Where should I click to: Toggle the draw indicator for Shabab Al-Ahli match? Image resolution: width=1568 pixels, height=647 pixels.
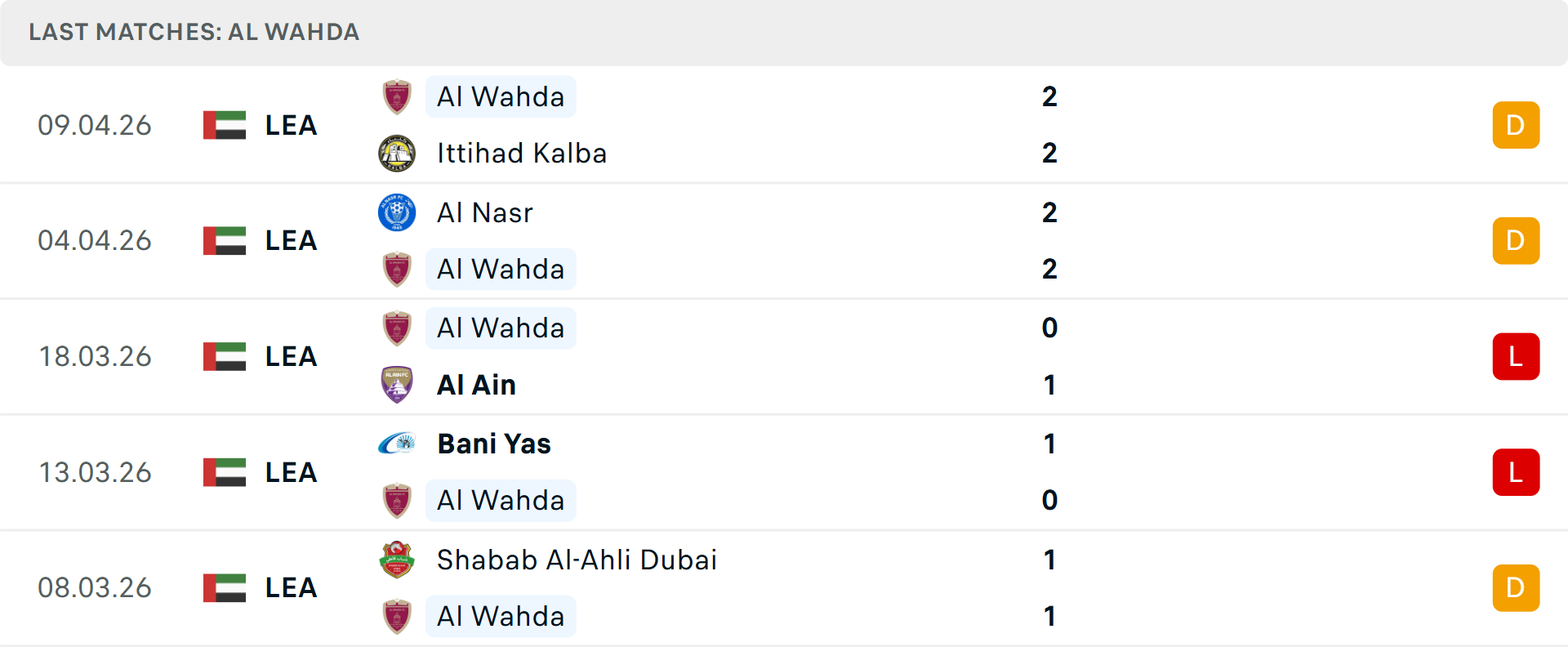(1516, 587)
